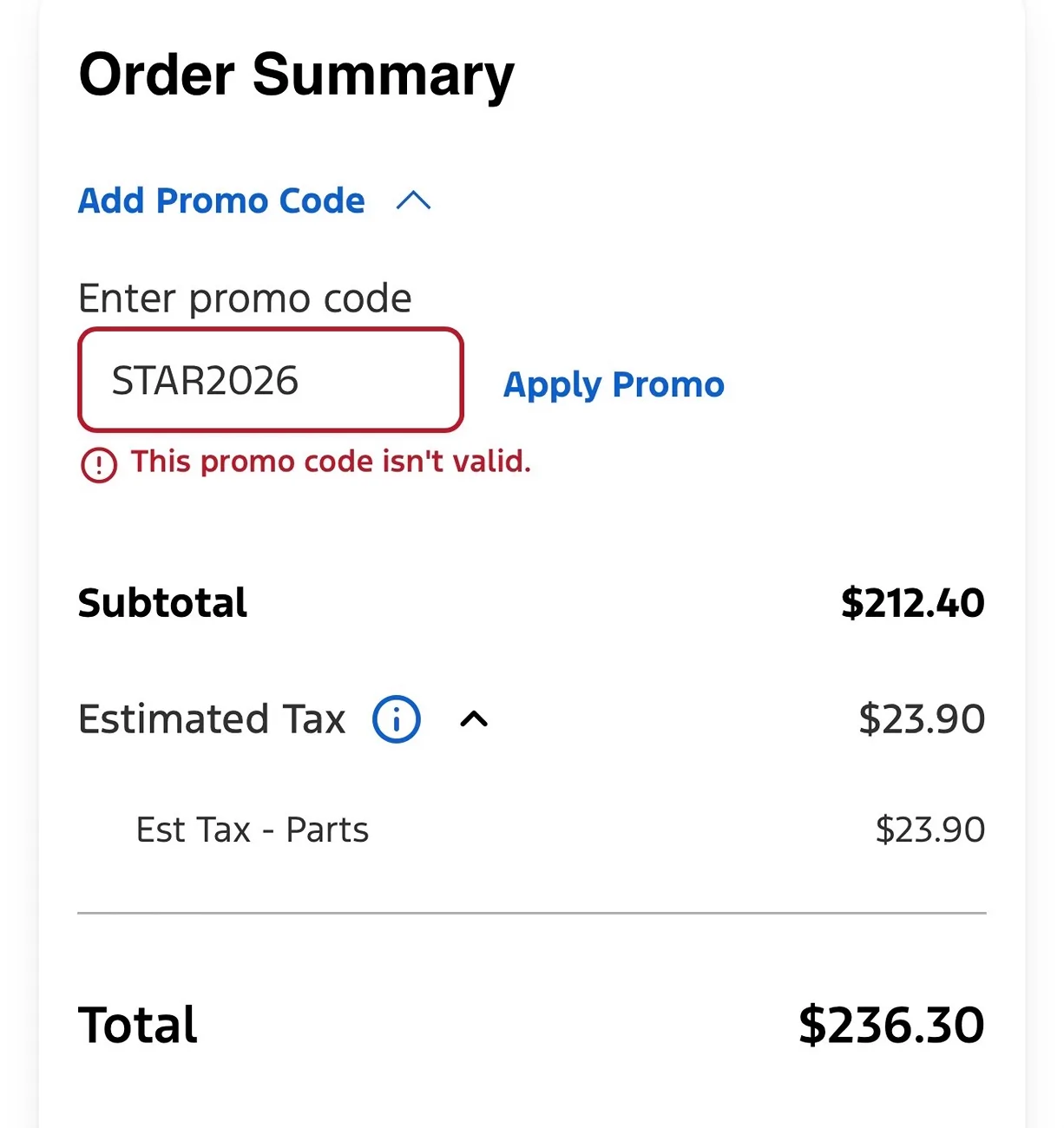This screenshot has width=1064, height=1128.
Task: Click the Est Tax - Parts row label
Action: [x=253, y=830]
